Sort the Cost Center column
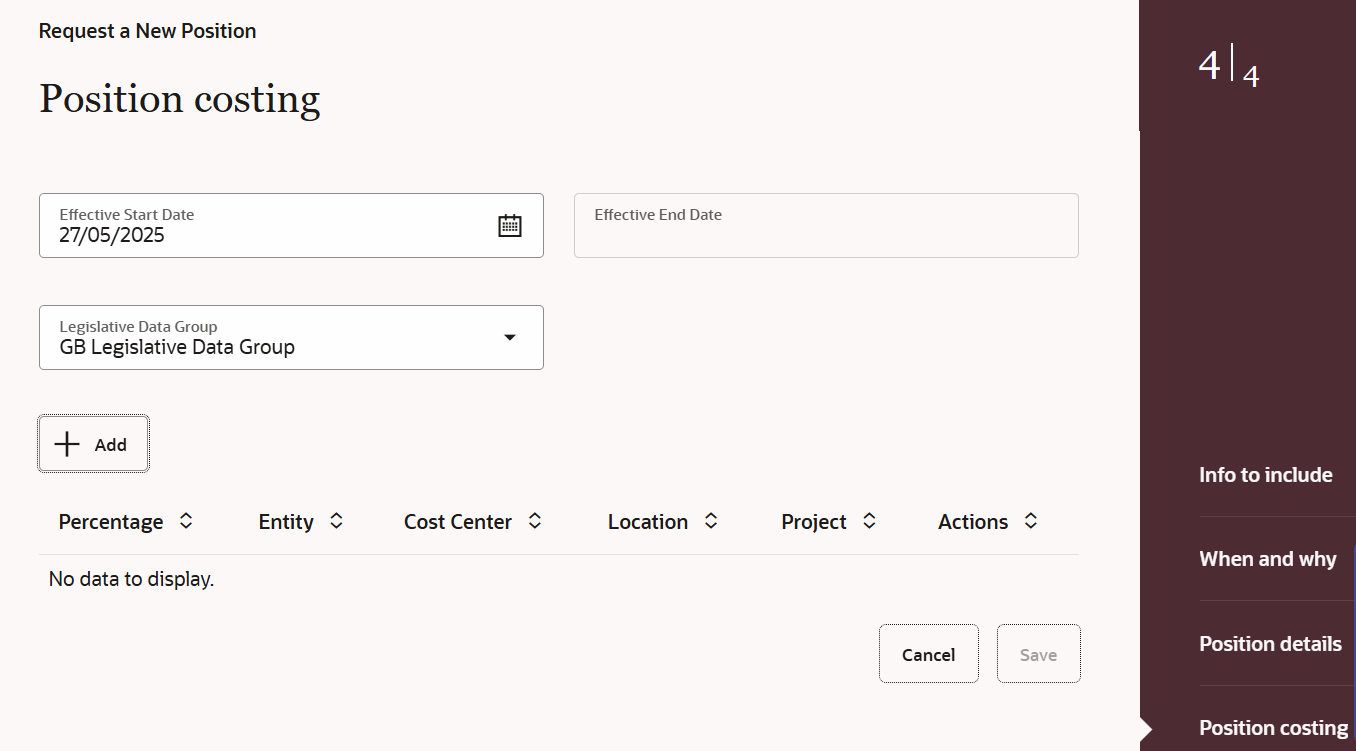This screenshot has width=1356, height=751. 535,521
